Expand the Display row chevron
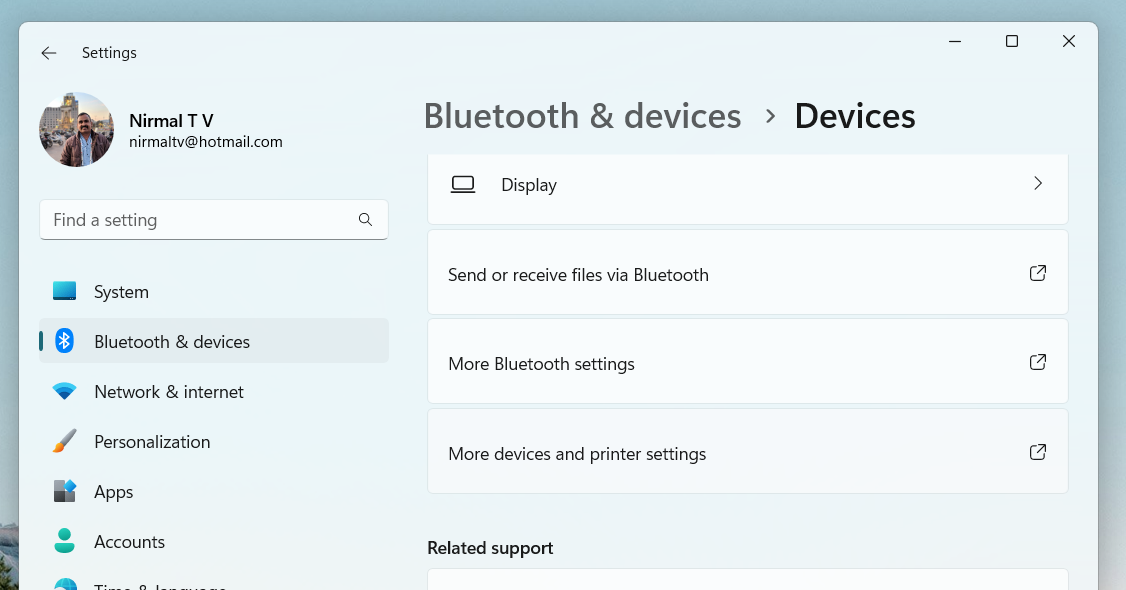Screen dimensions: 1126x590 (1038, 184)
